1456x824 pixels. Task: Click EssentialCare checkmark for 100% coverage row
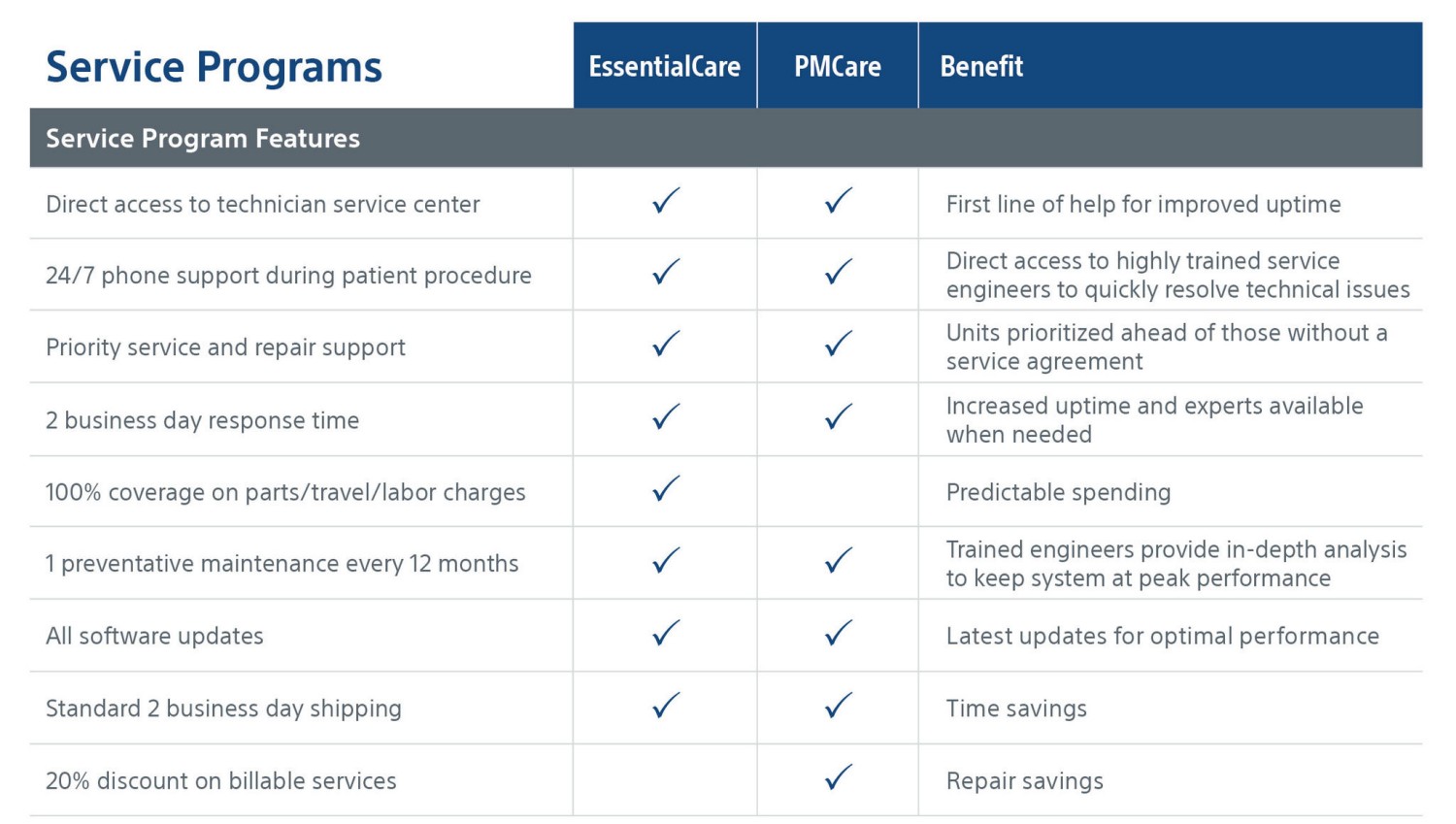pos(666,488)
